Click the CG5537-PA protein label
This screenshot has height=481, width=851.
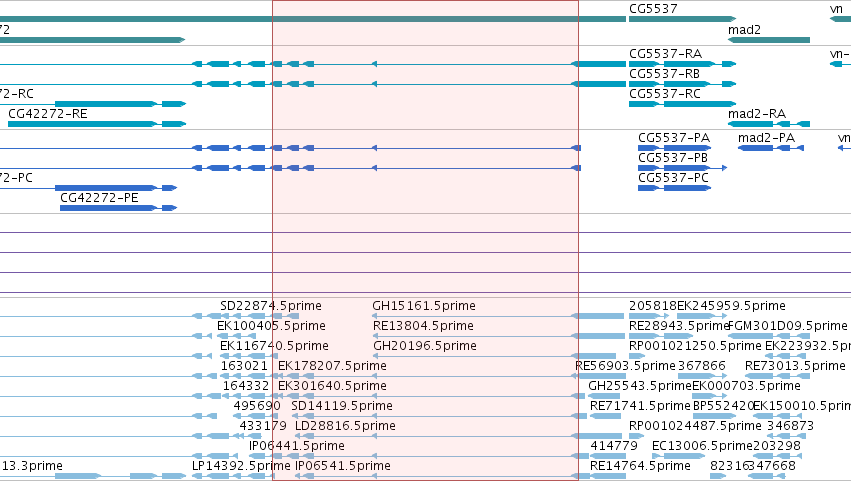[674, 138]
